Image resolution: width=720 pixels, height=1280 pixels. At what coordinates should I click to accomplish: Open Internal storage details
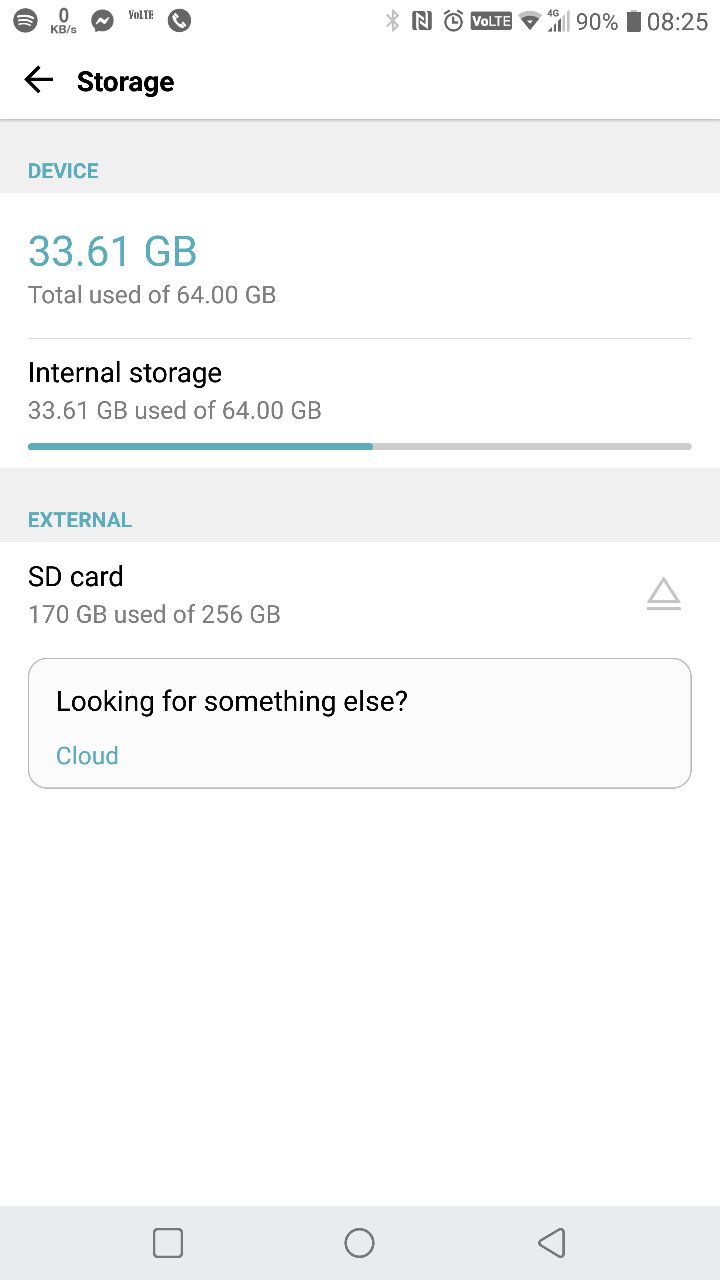[x=175, y=390]
